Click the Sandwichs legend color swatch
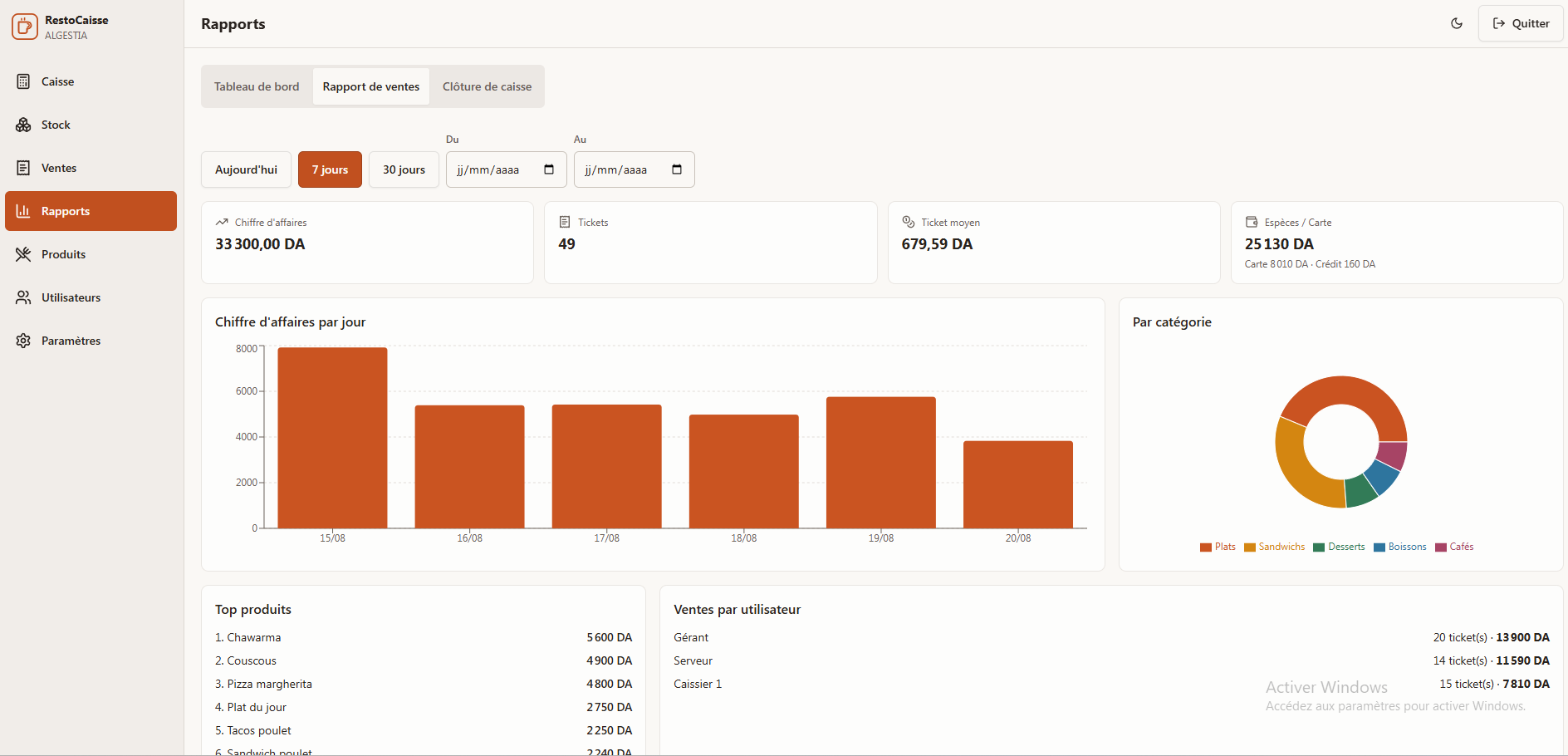Viewport: 1568px width, 756px height. tap(1250, 547)
